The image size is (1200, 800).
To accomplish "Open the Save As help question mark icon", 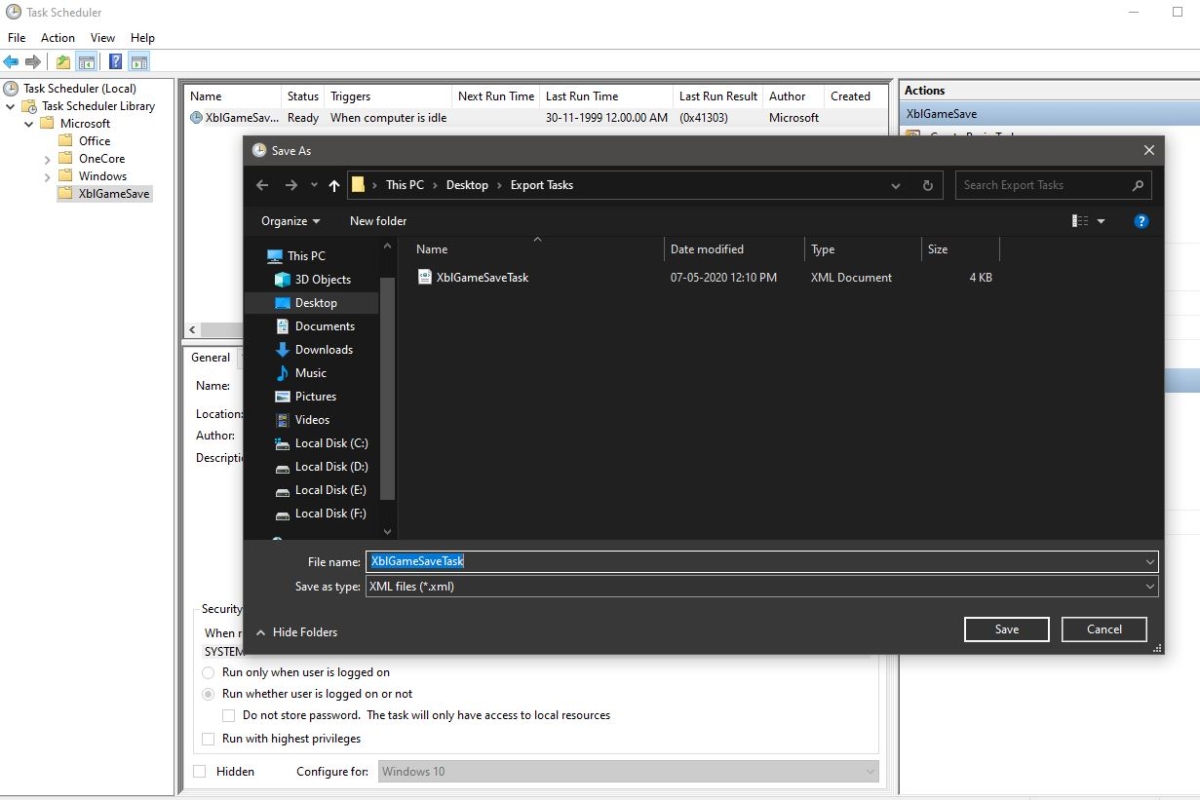I will pyautogui.click(x=1141, y=221).
